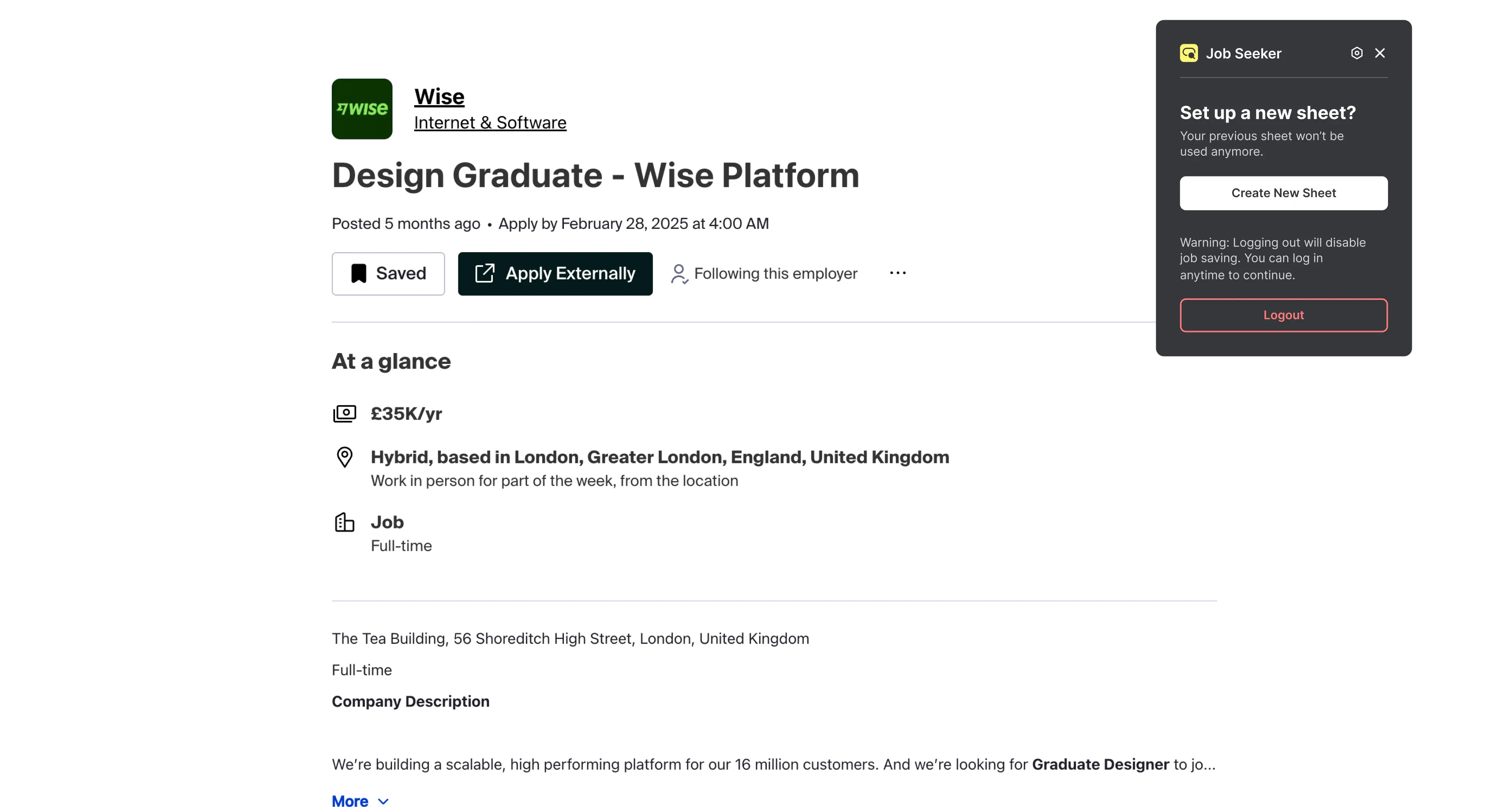Click the salary money icon
The image size is (1512, 807).
click(x=345, y=413)
